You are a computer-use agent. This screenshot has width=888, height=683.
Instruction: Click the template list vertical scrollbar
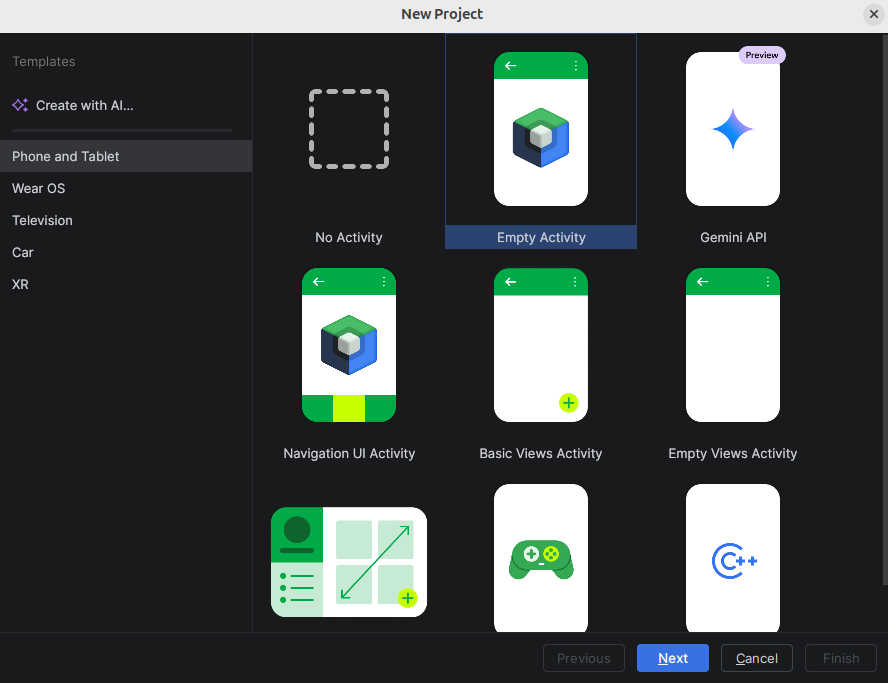[x=885, y=309]
